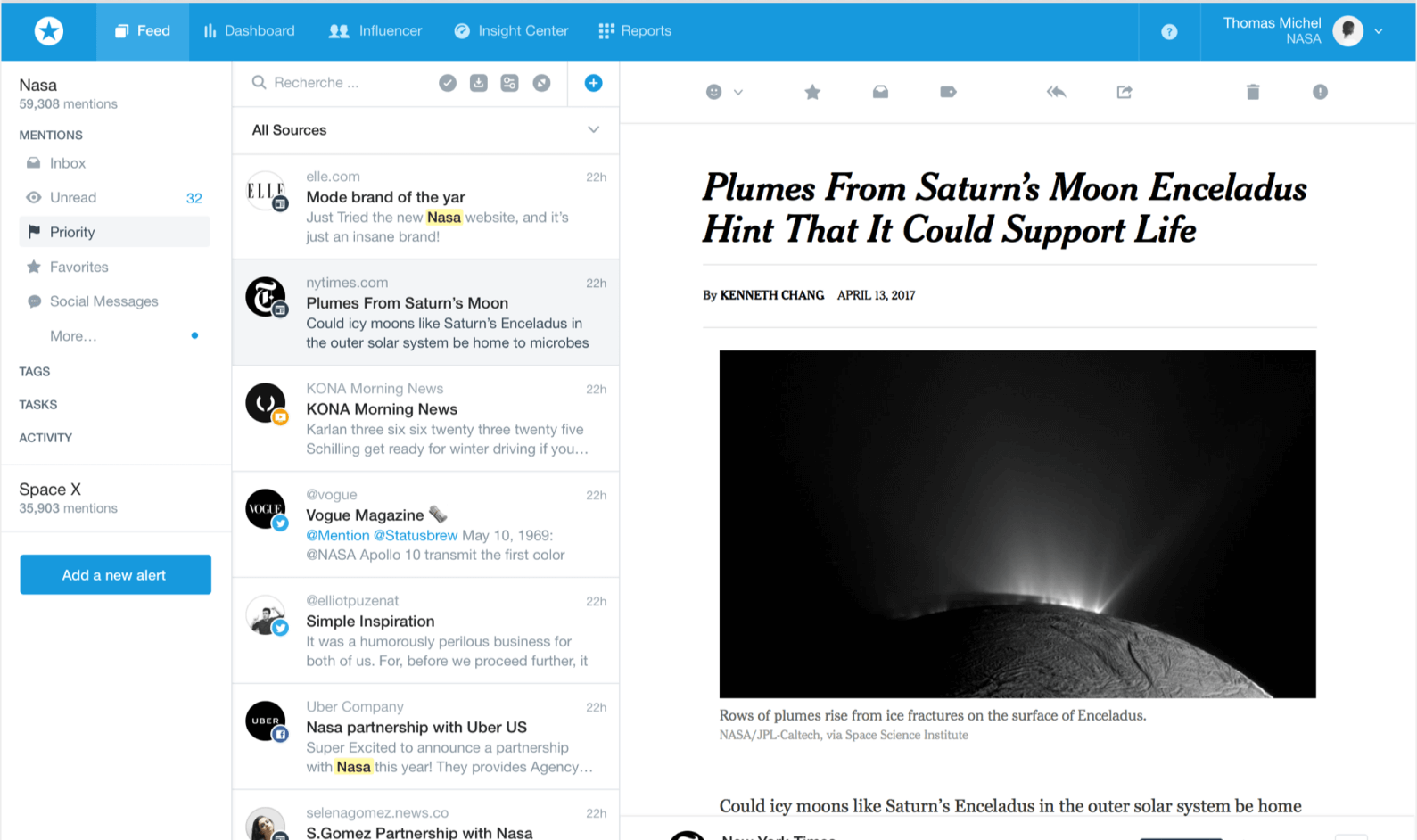Click the Mention star logo
This screenshot has height=840, width=1417.
point(49,31)
